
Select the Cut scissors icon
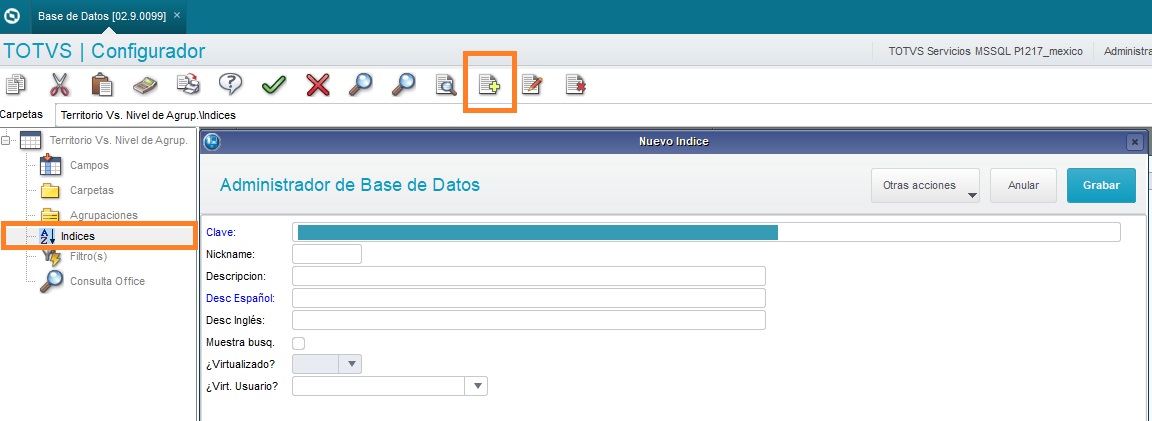coord(60,85)
